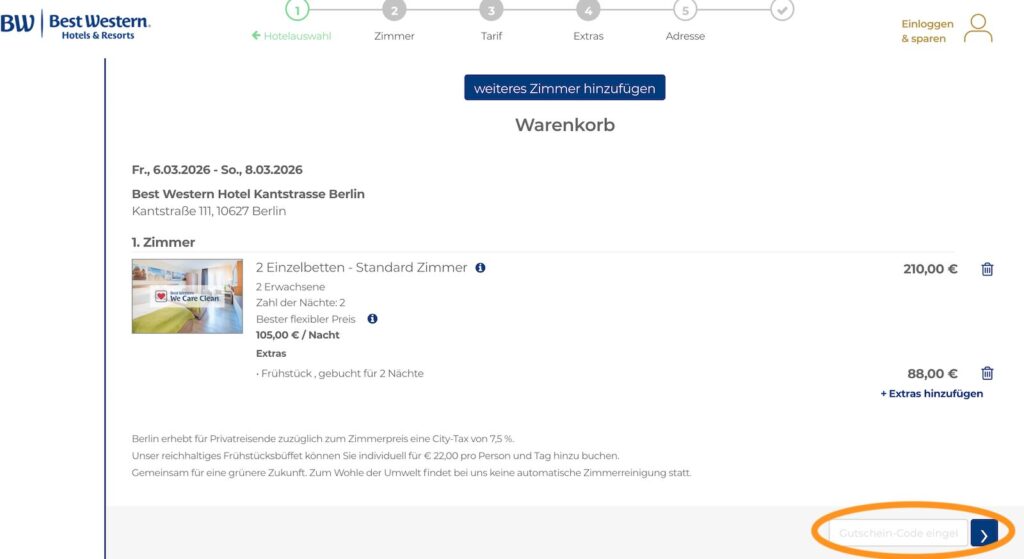The image size is (1024, 559).
Task: Click the completion checkmark step circle
Action: tap(782, 10)
